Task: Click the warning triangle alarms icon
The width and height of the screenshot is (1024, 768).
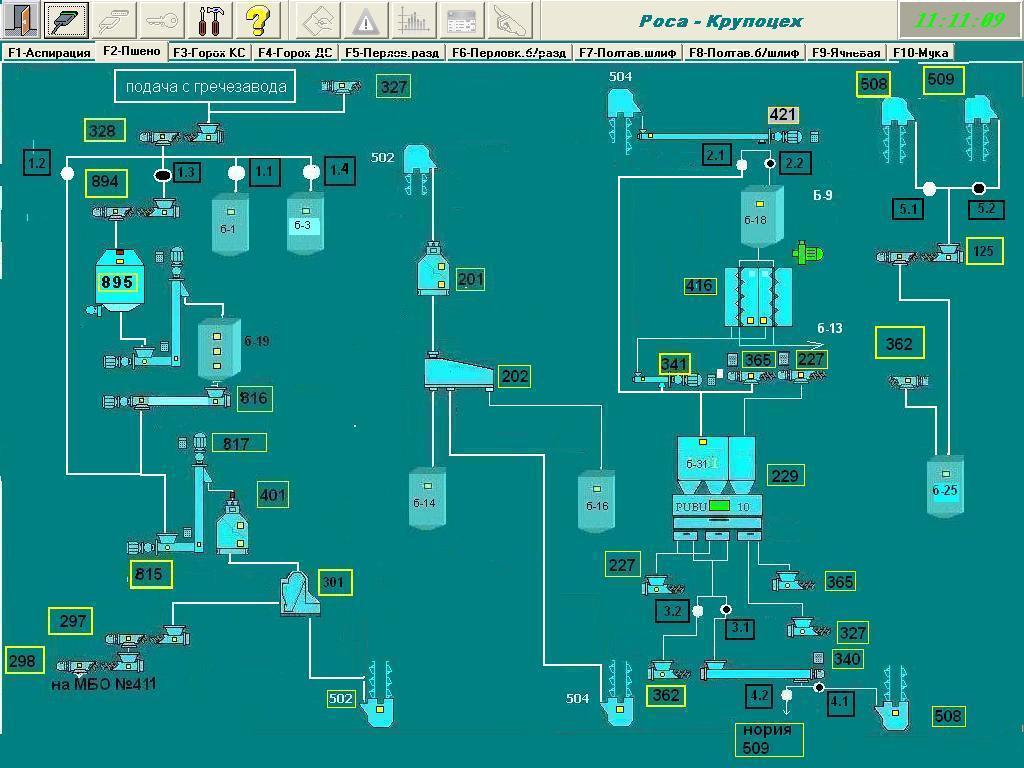Action: pos(367,20)
